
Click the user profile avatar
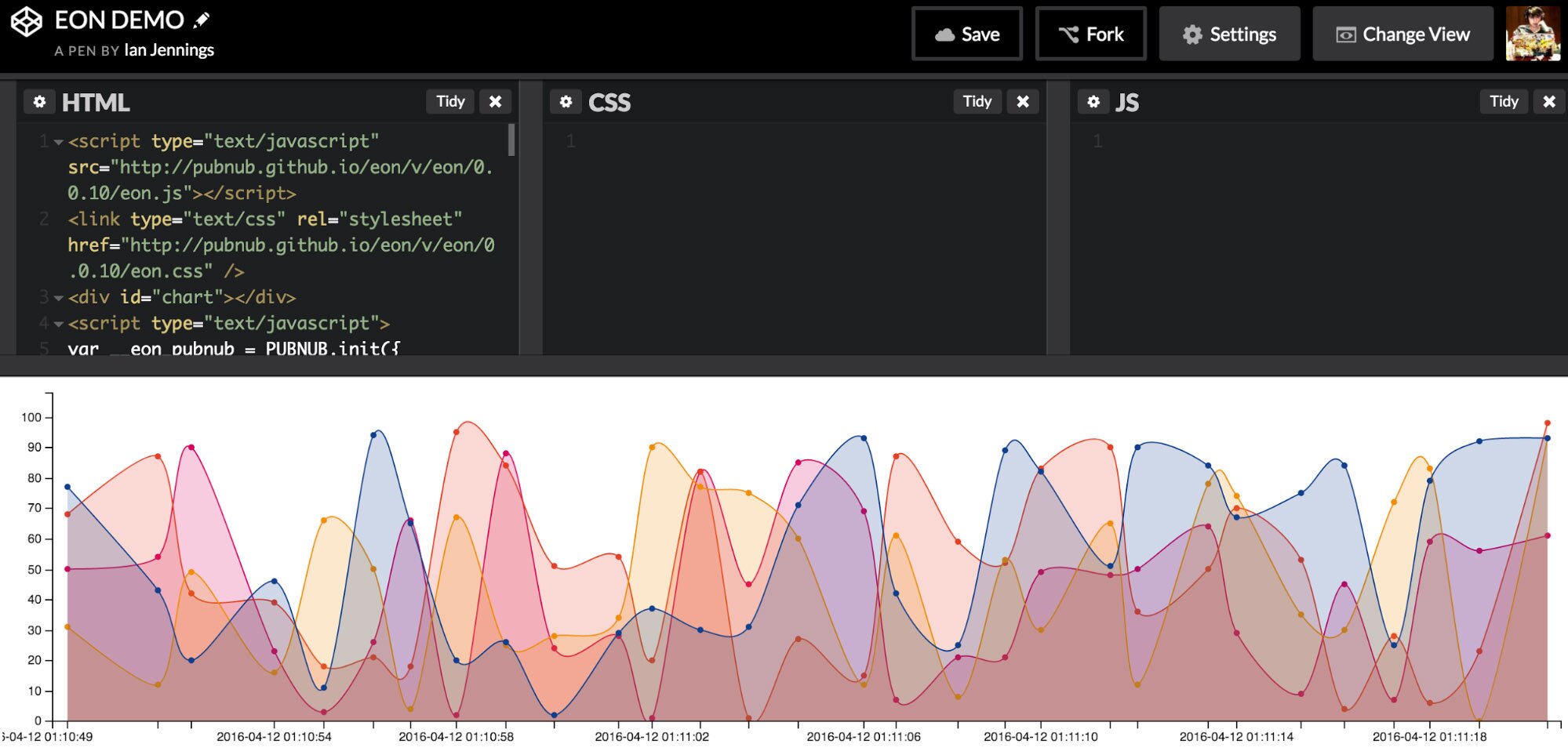pyautogui.click(x=1532, y=34)
